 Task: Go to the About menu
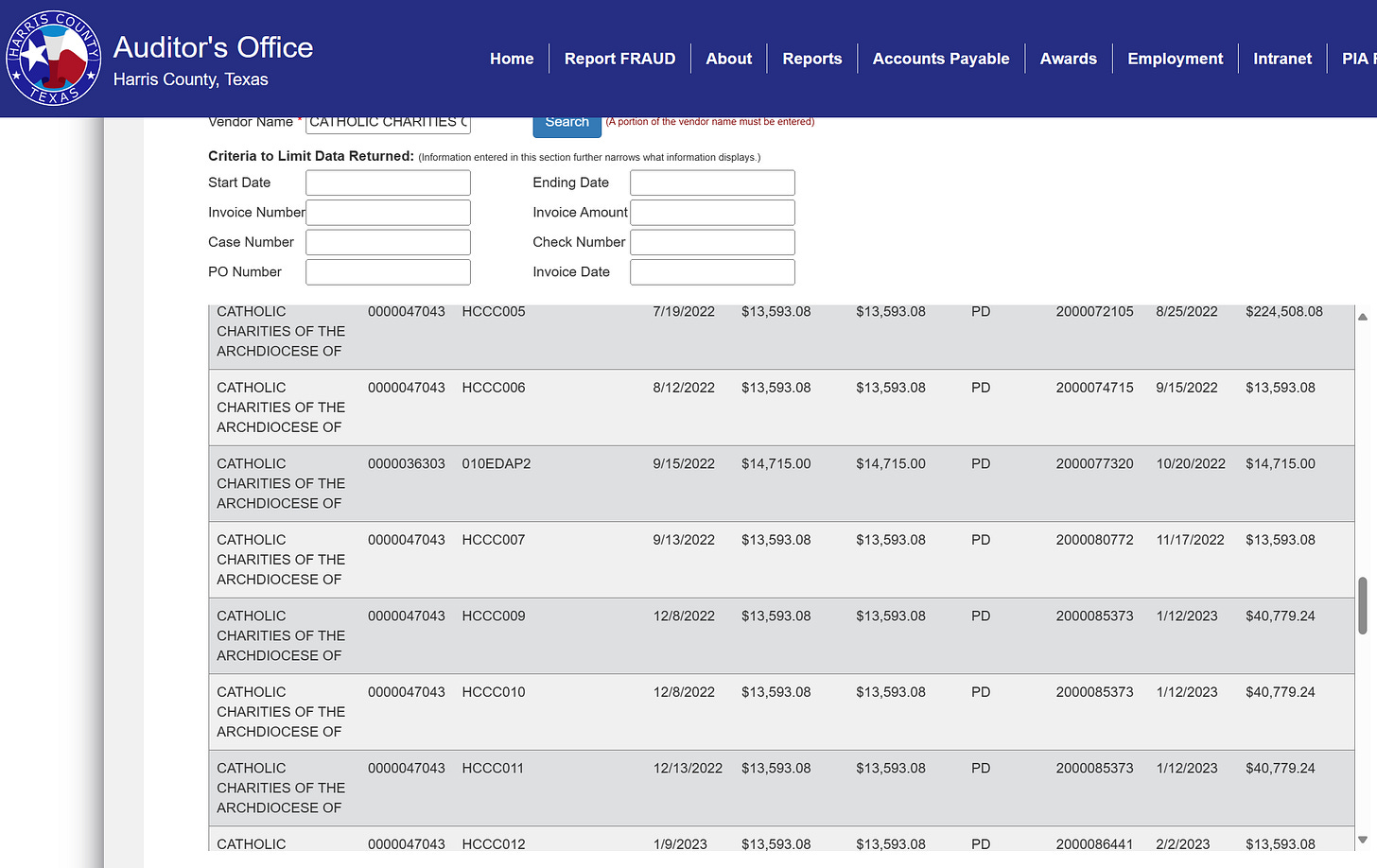728,59
